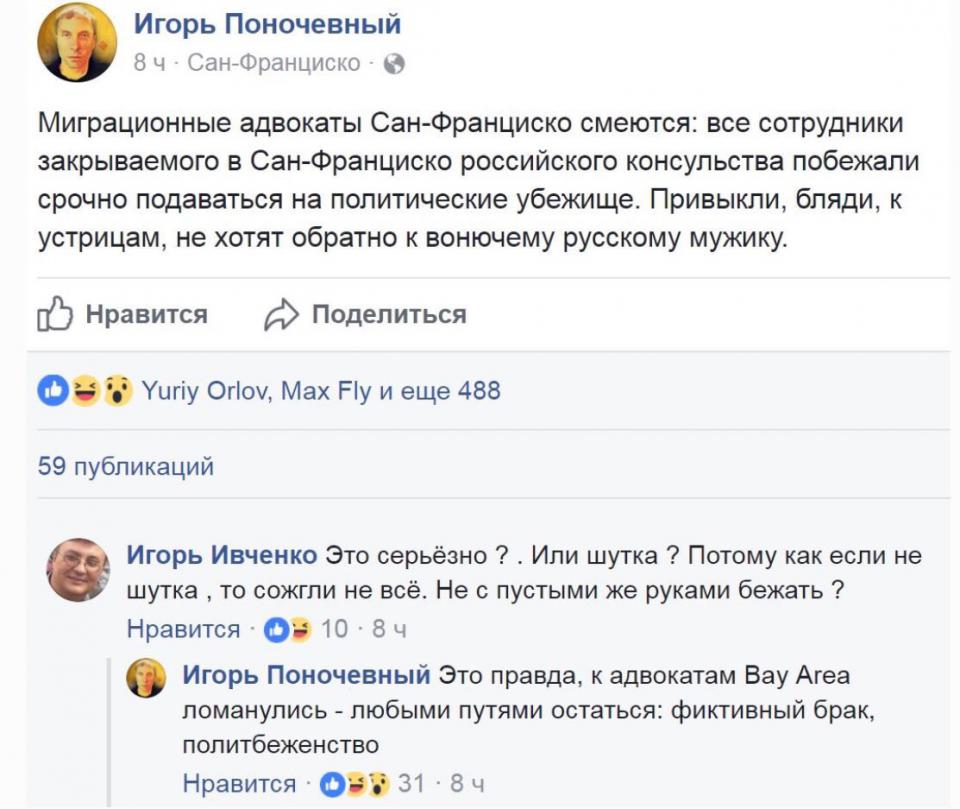Like Игорь Ивченко's comment via Нравится

tap(183, 630)
